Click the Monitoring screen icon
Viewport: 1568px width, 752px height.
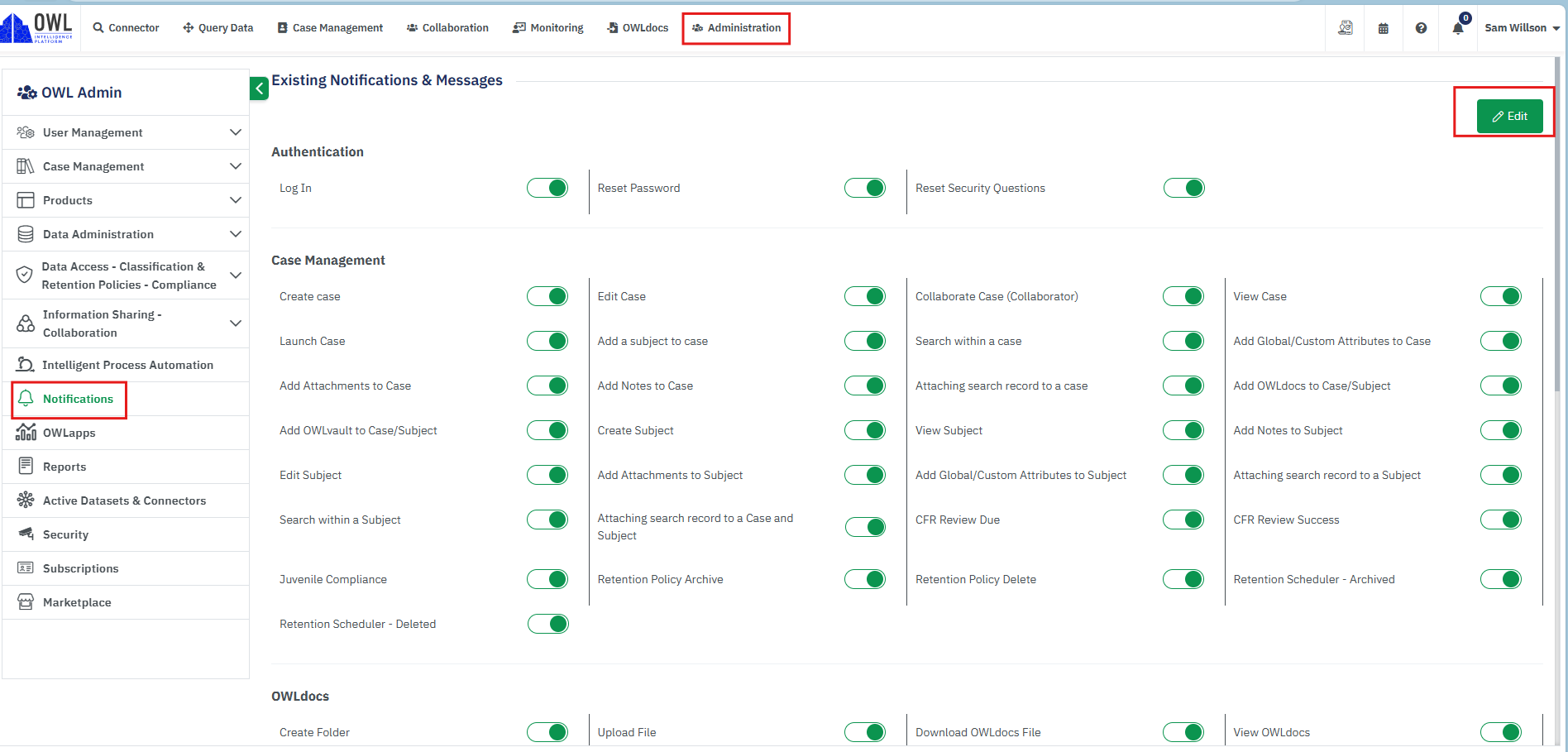tap(519, 27)
